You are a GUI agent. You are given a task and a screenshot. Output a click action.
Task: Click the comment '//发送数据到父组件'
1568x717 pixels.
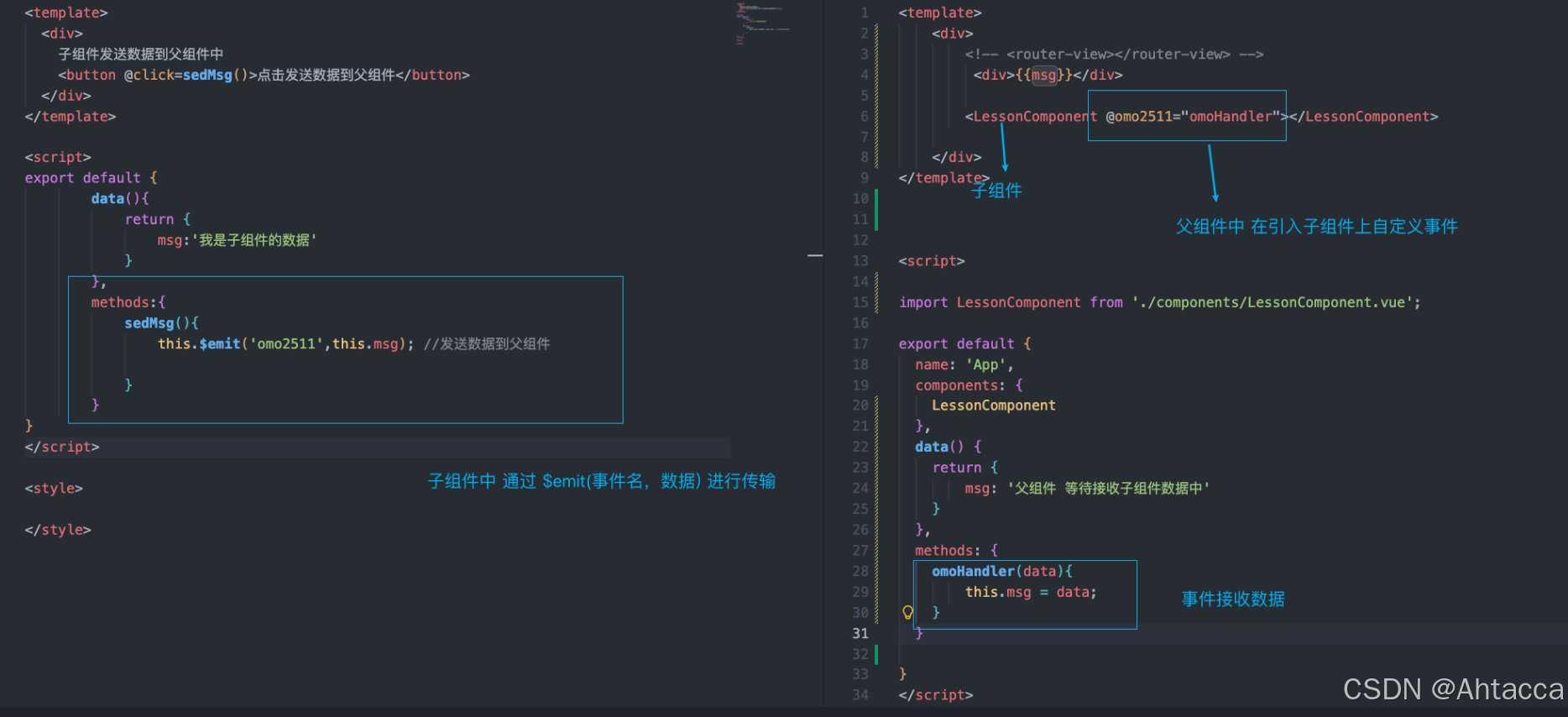pos(487,343)
